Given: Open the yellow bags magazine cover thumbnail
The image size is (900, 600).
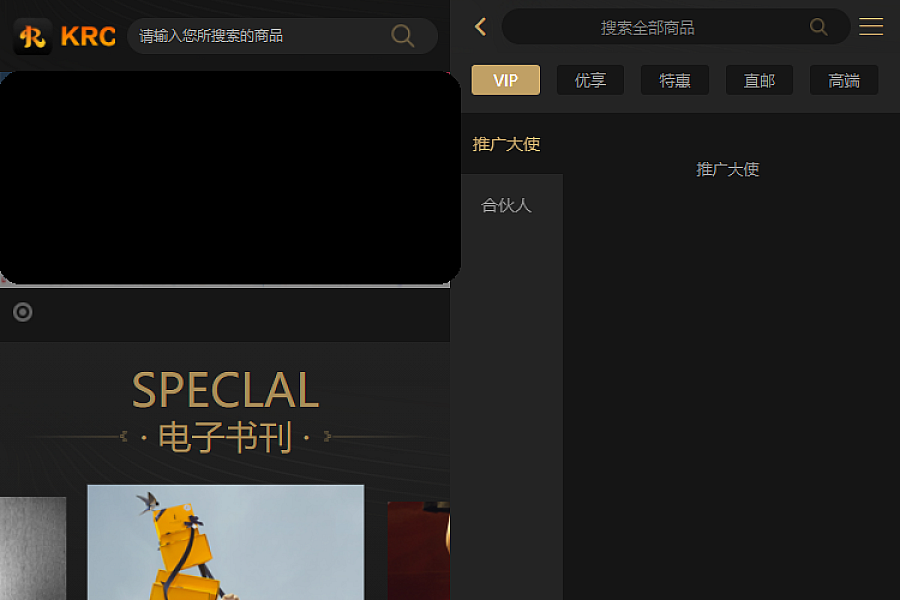Looking at the screenshot, I should click(226, 542).
